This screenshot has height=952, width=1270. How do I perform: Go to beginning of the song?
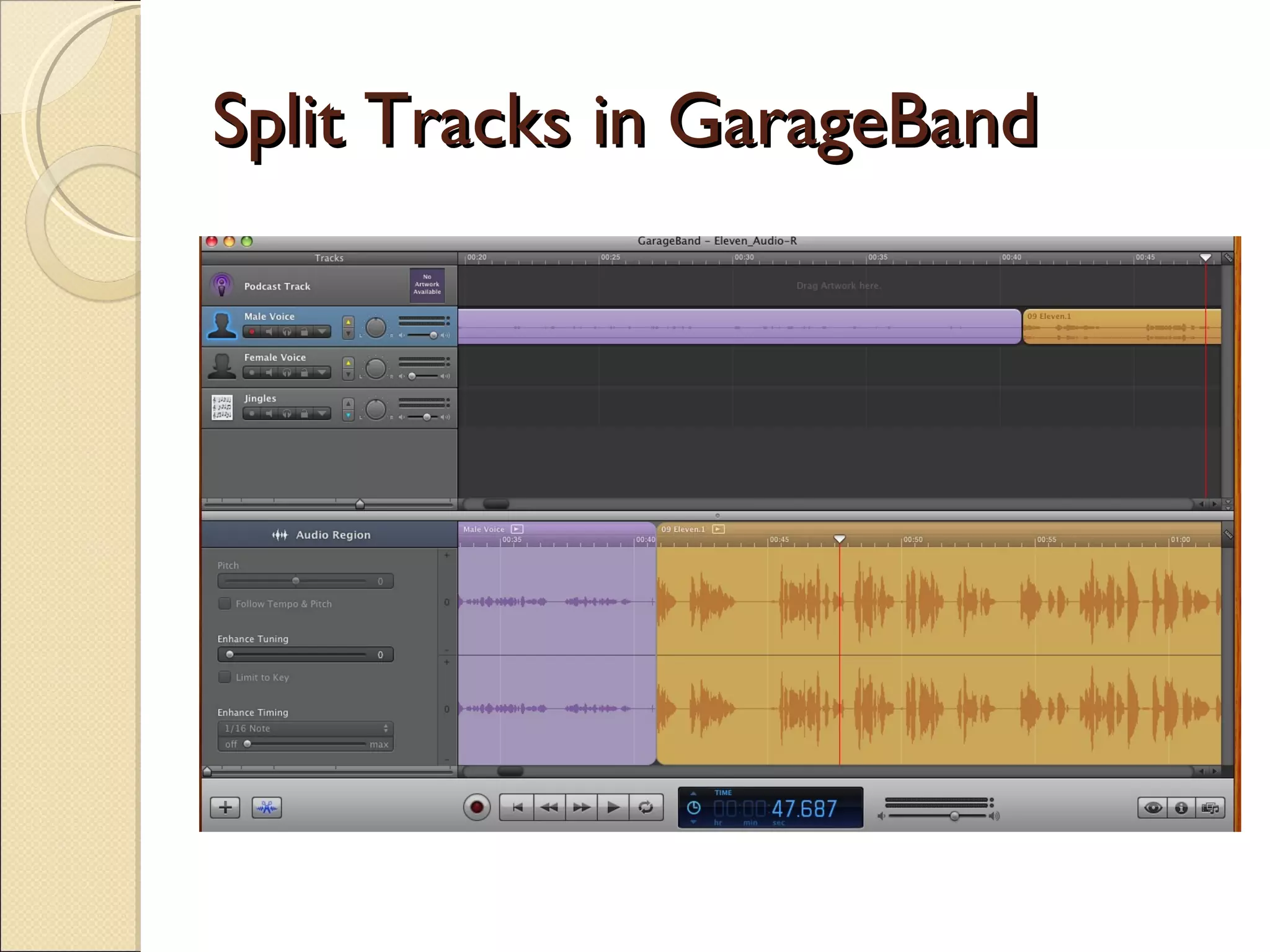coord(517,808)
